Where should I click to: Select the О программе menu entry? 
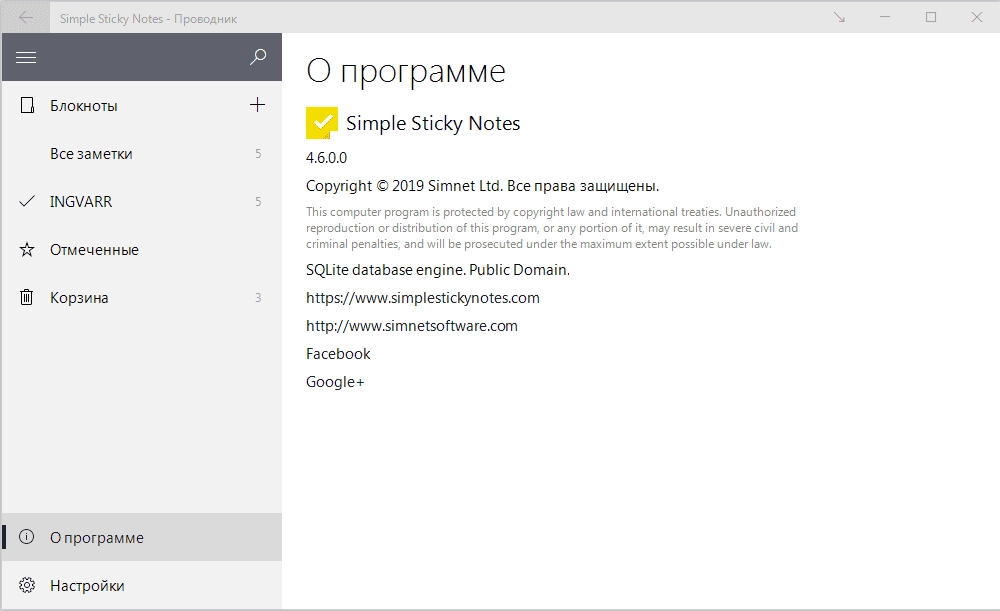142,537
